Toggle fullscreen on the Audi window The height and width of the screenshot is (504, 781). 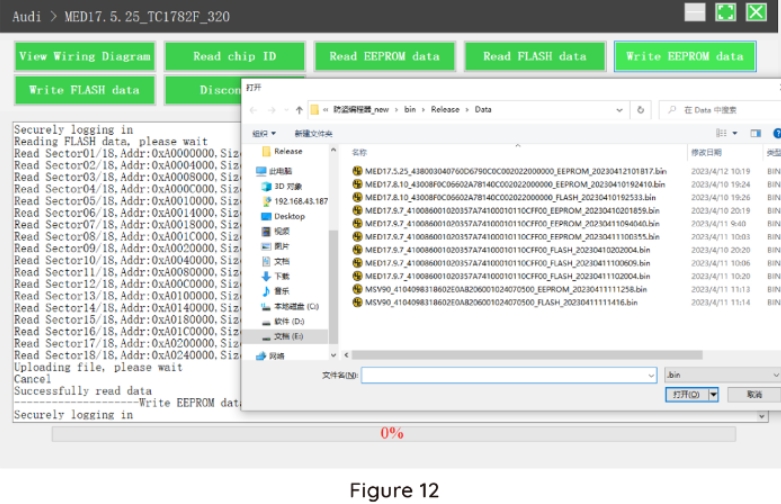[725, 12]
